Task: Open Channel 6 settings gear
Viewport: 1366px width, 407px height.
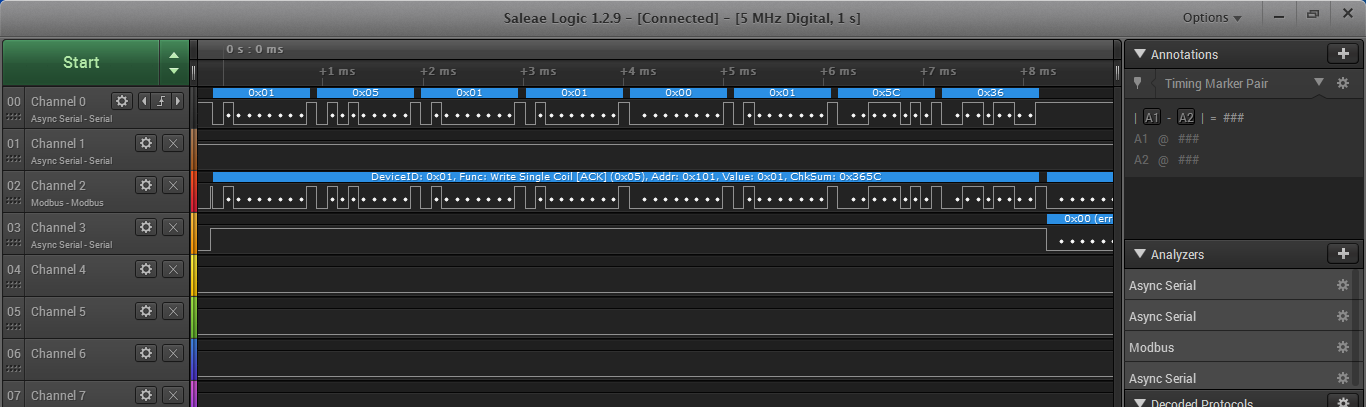Action: [146, 353]
